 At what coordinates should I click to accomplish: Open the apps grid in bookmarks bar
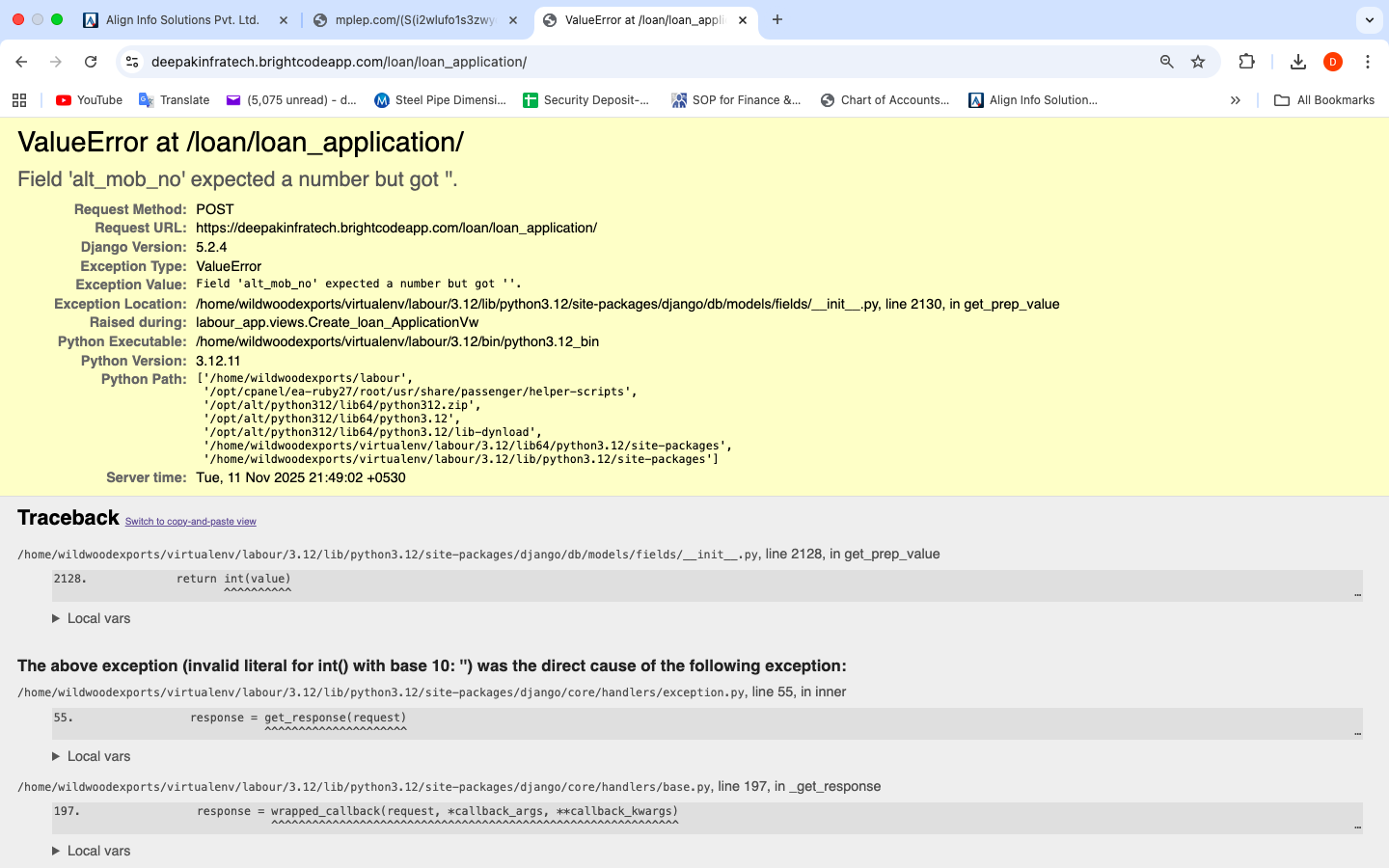(19, 100)
